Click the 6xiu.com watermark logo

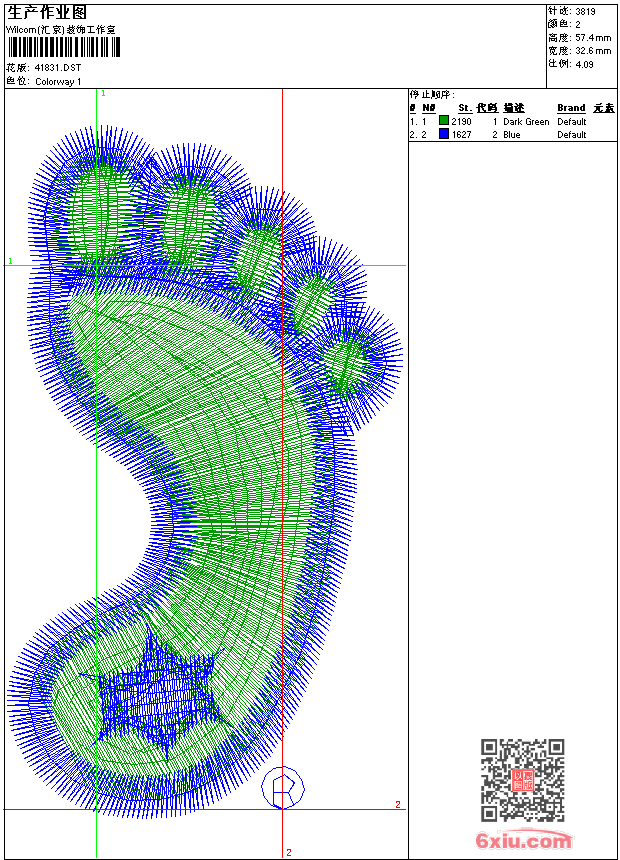523,841
